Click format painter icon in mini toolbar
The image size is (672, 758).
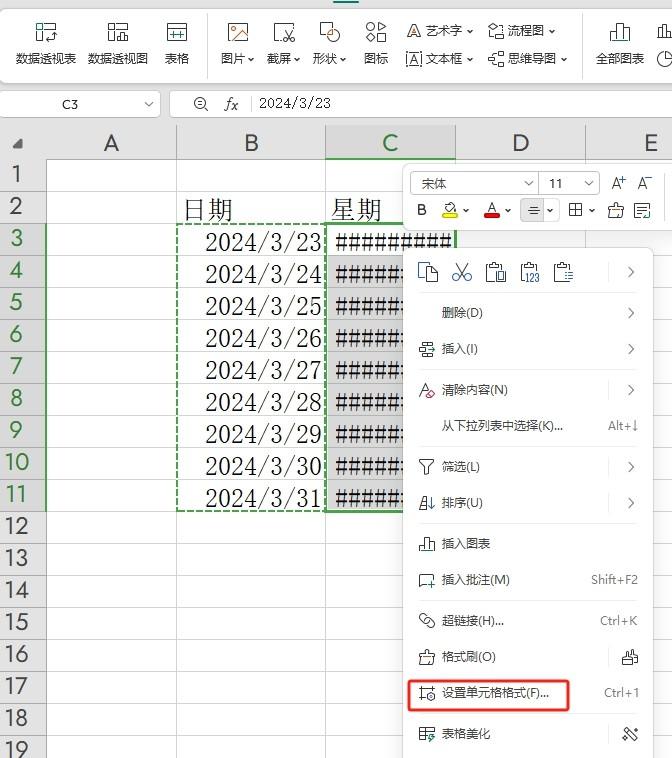pos(615,210)
